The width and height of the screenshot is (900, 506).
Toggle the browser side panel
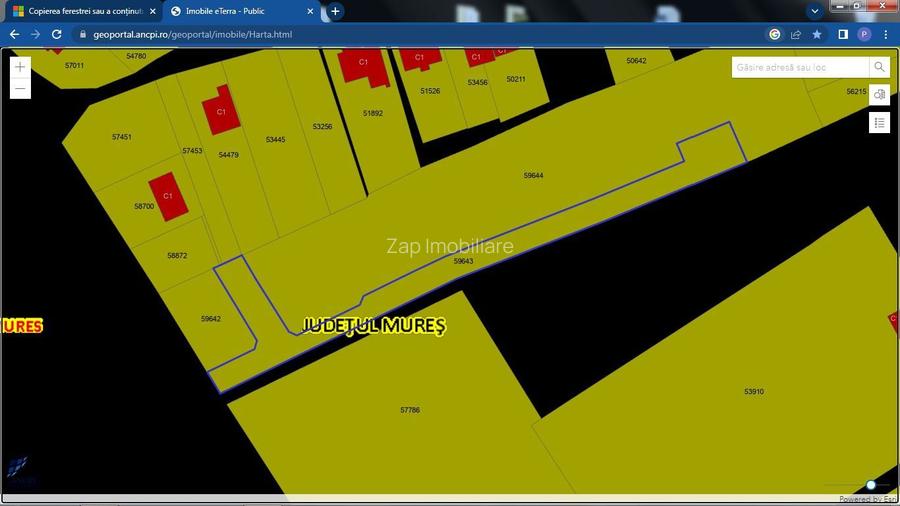(843, 34)
